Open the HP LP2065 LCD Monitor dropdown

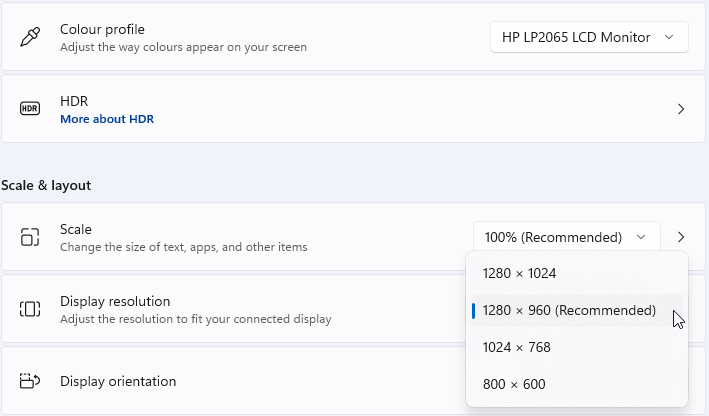589,37
